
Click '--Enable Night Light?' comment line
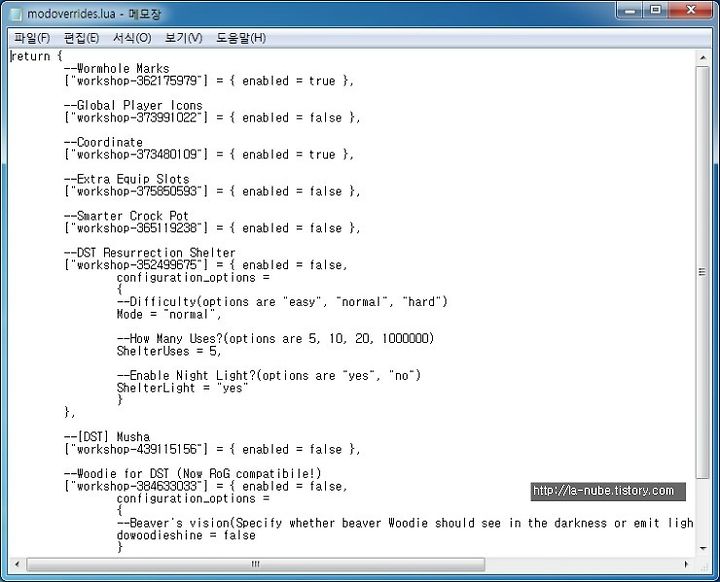point(269,375)
